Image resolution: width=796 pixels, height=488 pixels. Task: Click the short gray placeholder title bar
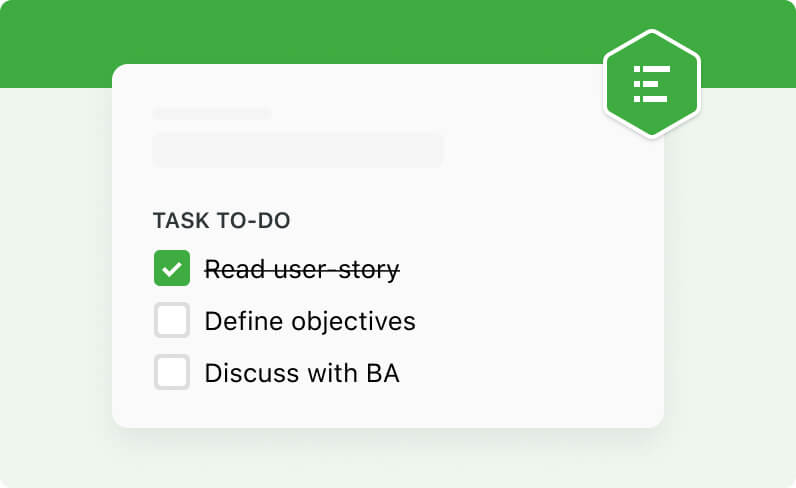coord(212,113)
